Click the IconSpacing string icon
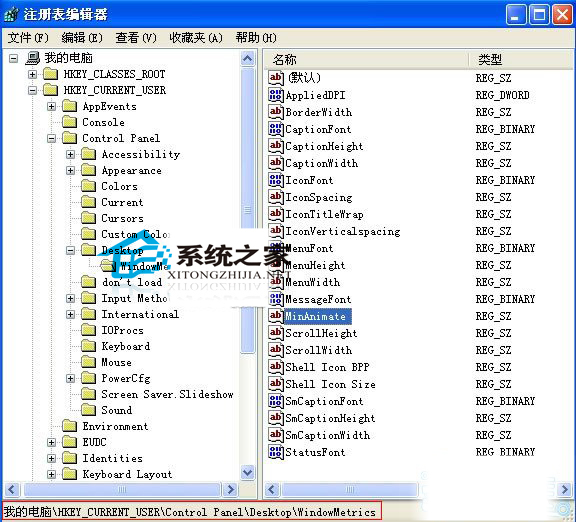576x522 pixels. [x=276, y=197]
